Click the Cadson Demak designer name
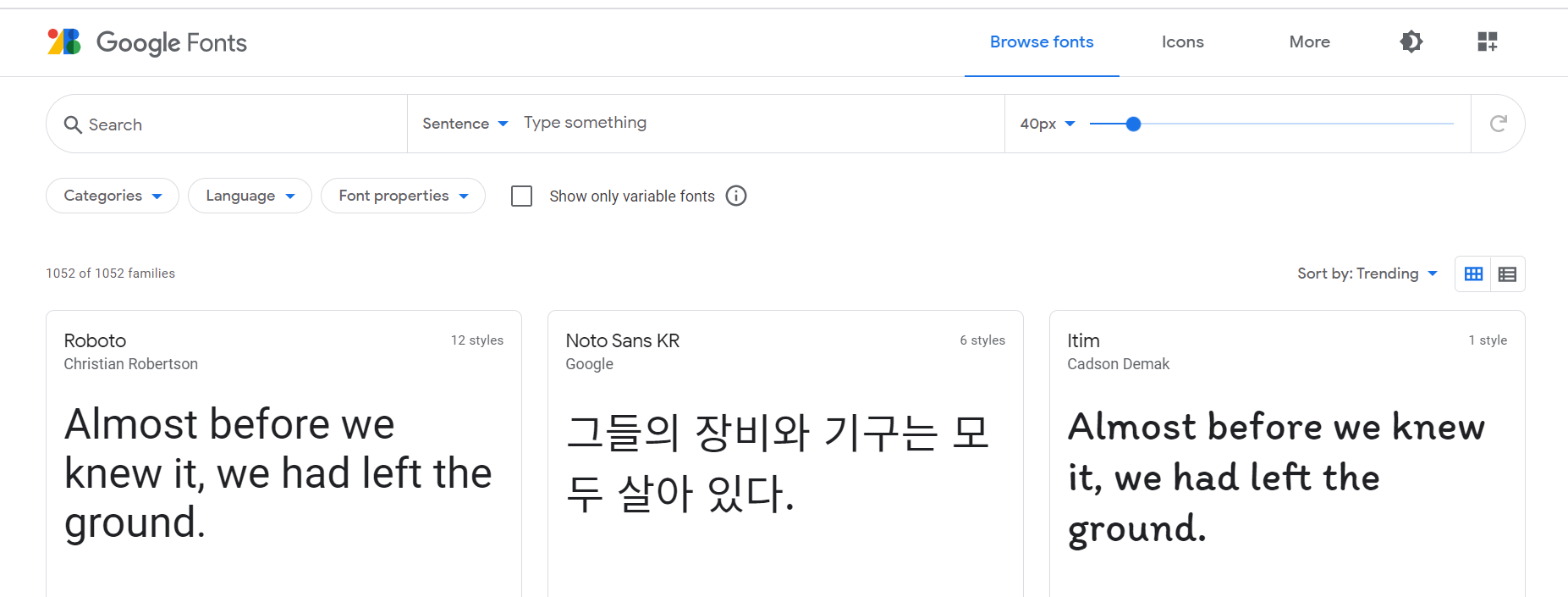 click(x=1118, y=364)
